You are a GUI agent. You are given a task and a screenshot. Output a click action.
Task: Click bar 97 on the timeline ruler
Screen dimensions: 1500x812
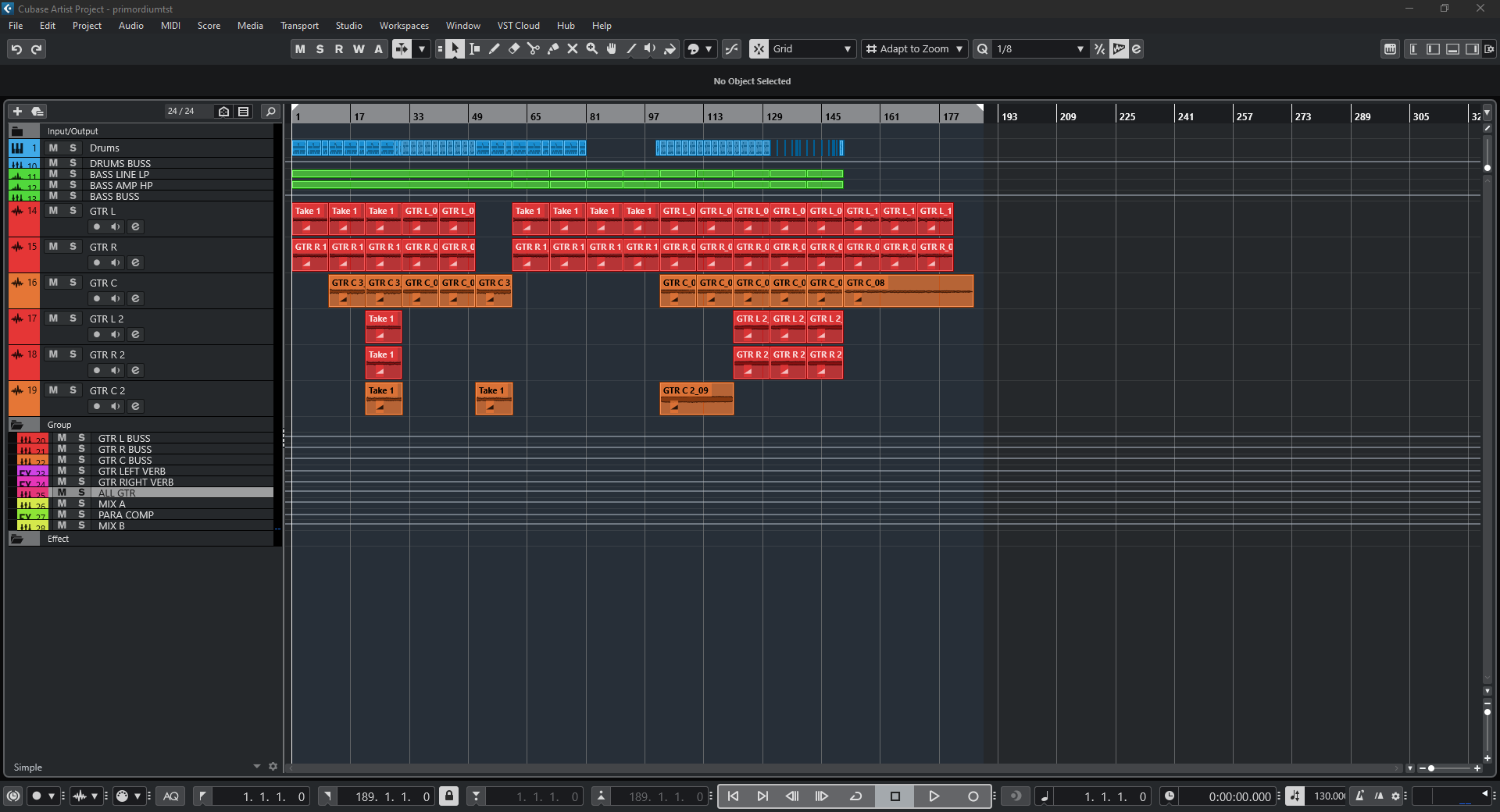(653, 116)
